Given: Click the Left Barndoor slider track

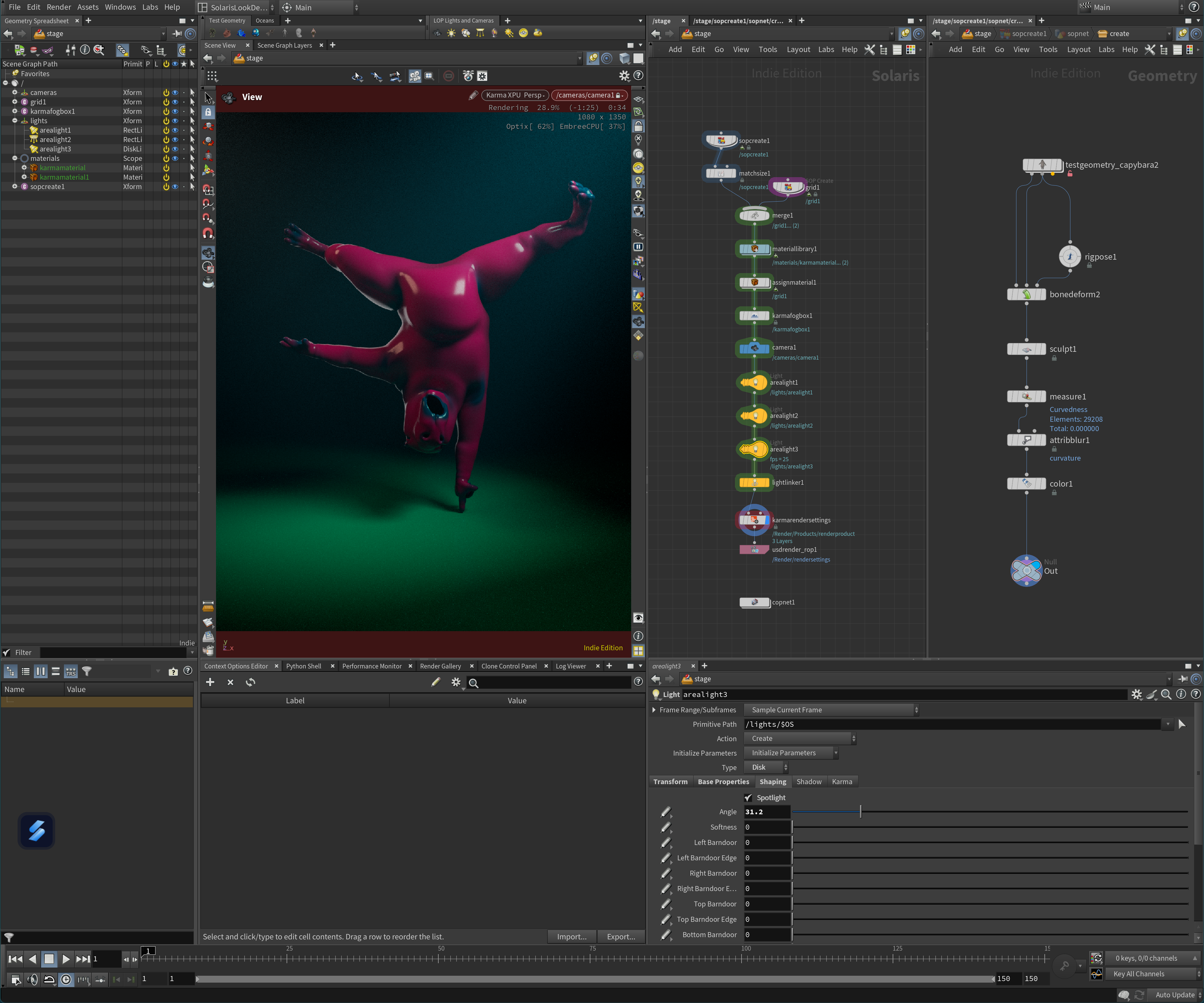Looking at the screenshot, I should 990,842.
